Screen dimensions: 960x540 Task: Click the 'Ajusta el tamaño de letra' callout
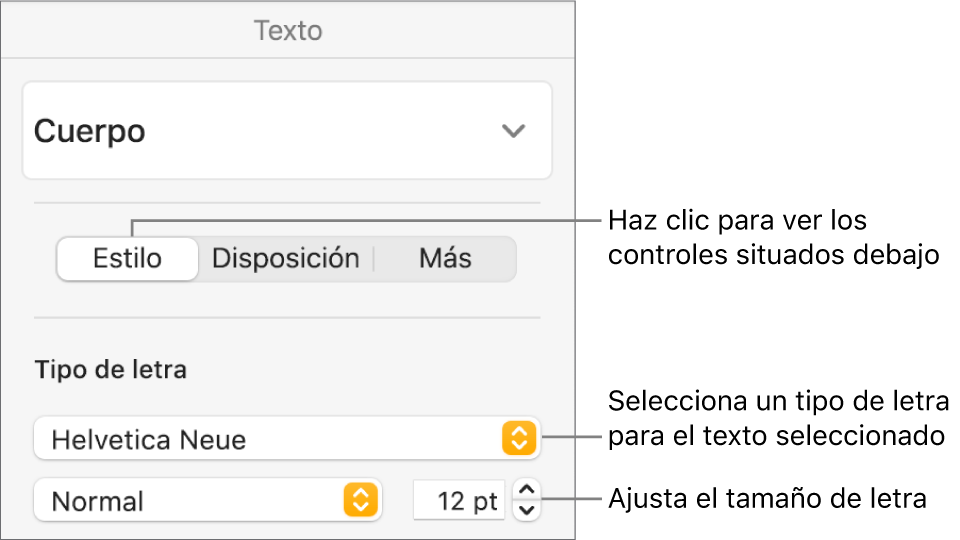pyautogui.click(x=764, y=499)
